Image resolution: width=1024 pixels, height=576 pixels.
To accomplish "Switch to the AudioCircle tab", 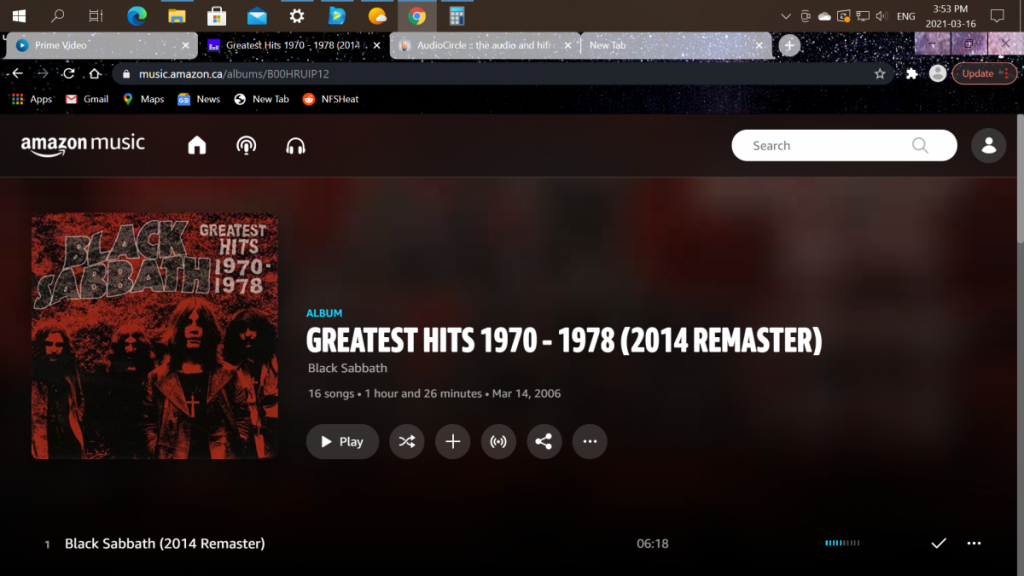I will [485, 45].
